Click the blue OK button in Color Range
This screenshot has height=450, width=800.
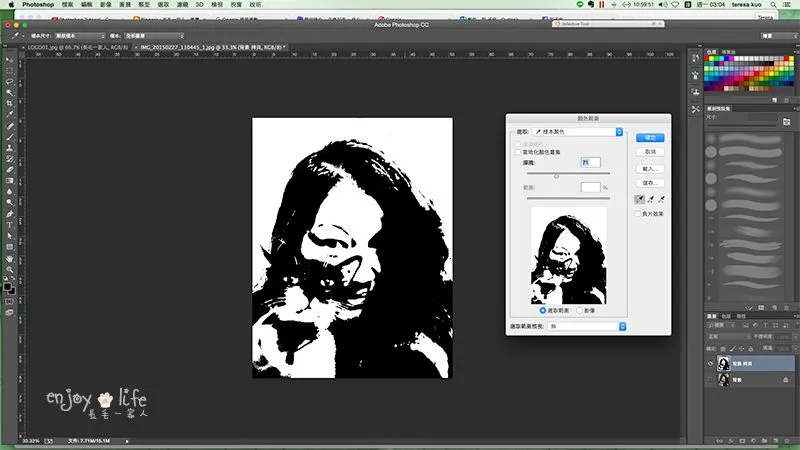pyautogui.click(x=650, y=138)
